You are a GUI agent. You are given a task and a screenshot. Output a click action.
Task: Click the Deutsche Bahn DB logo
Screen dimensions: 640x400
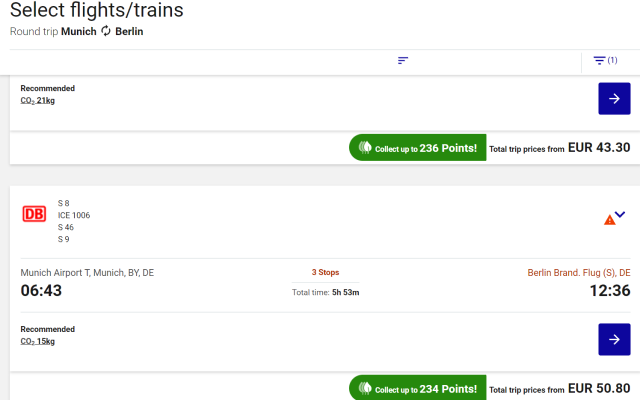[34, 215]
